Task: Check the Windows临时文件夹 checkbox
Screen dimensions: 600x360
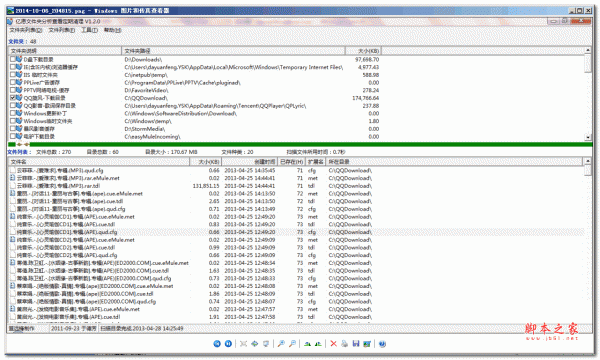Action: [x=13, y=121]
